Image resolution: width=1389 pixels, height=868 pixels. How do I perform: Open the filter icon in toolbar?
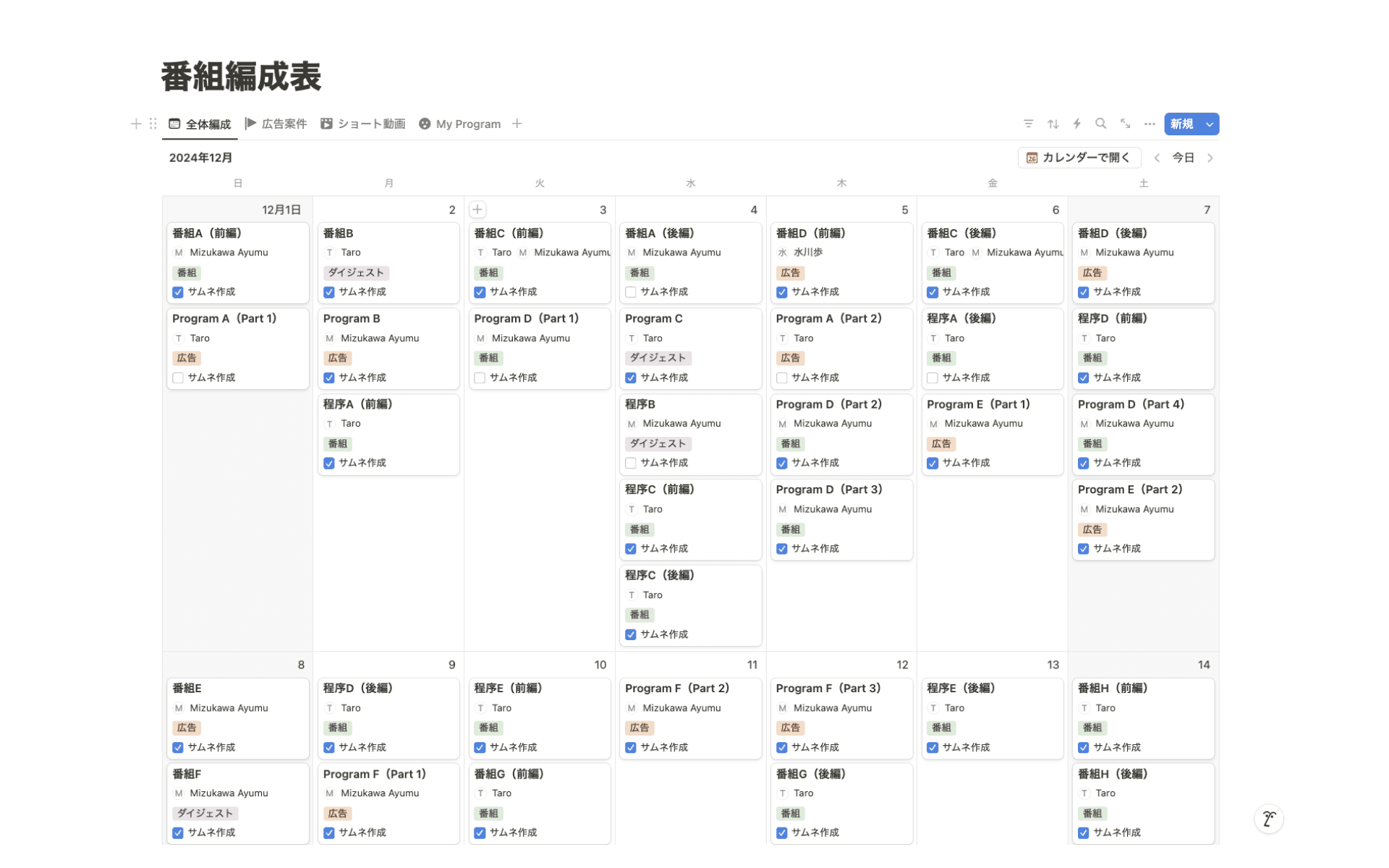(1028, 124)
